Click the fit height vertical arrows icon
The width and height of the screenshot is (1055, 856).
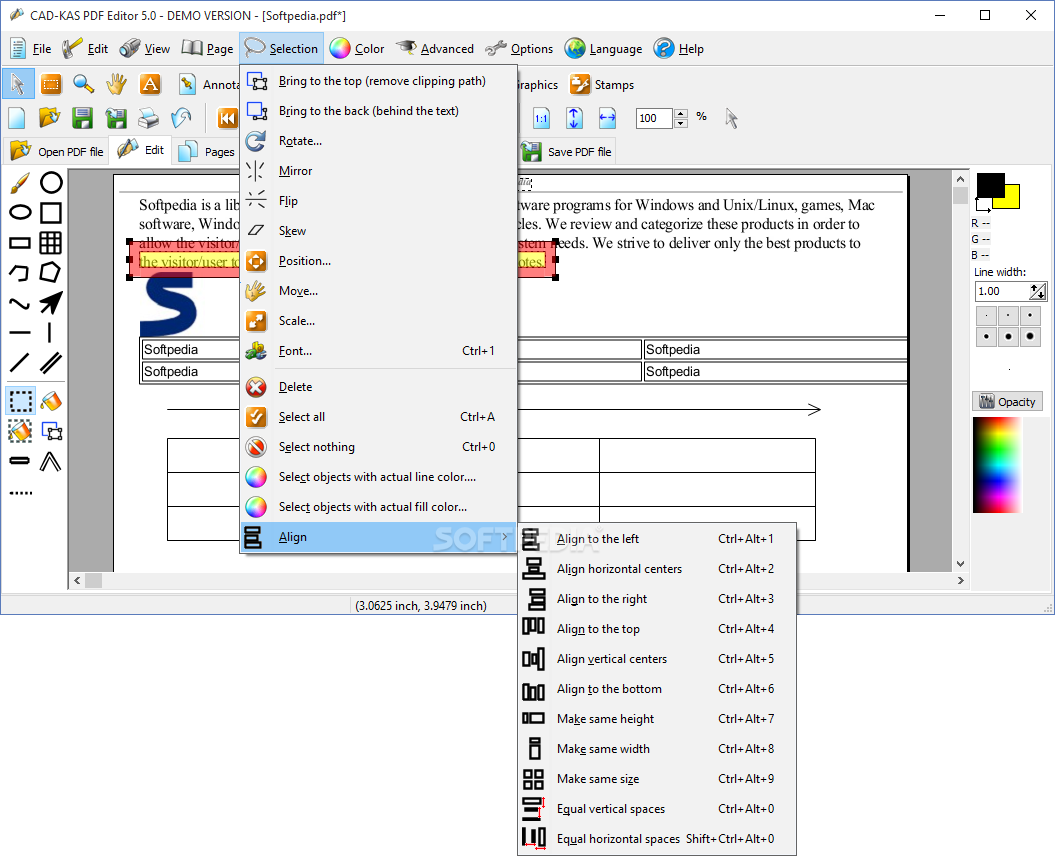(574, 118)
